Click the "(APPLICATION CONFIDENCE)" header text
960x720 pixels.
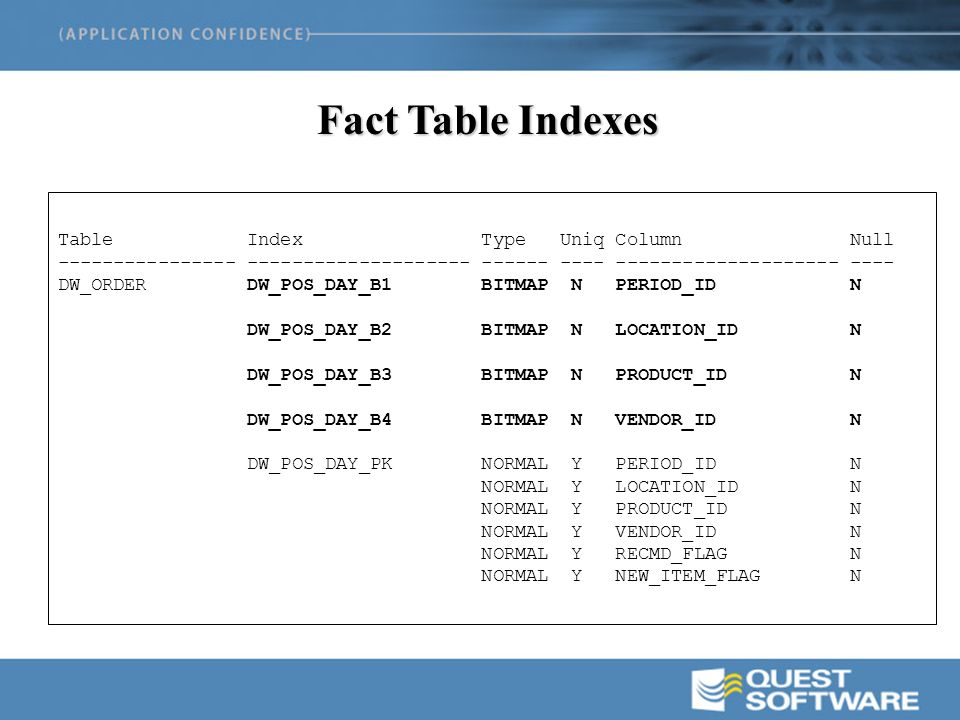pos(185,34)
